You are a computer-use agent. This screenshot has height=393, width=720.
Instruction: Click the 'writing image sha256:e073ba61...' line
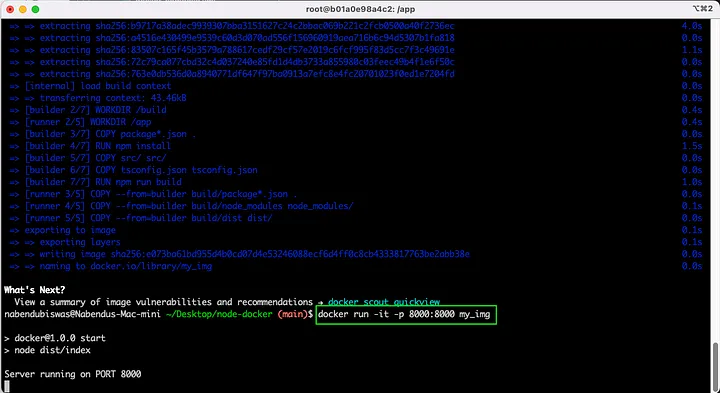239,254
